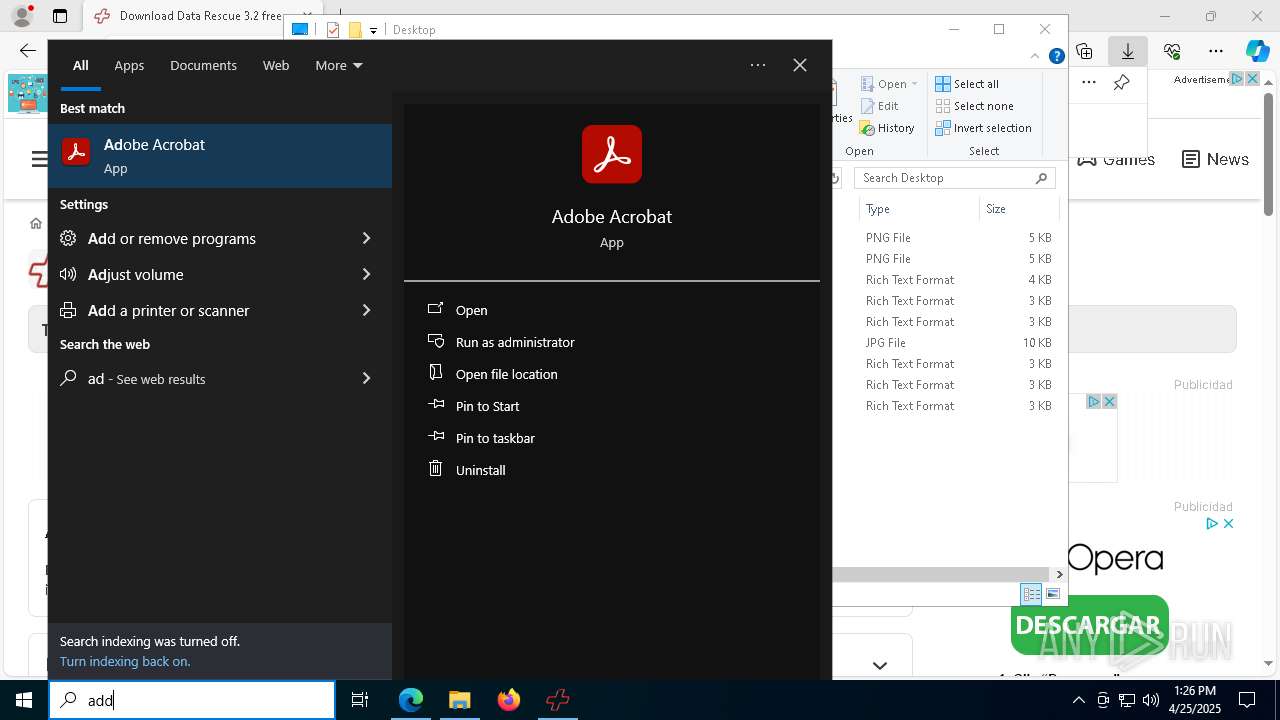The width and height of the screenshot is (1280, 720).
Task: Expand the ad web results arrow
Action: 366,378
